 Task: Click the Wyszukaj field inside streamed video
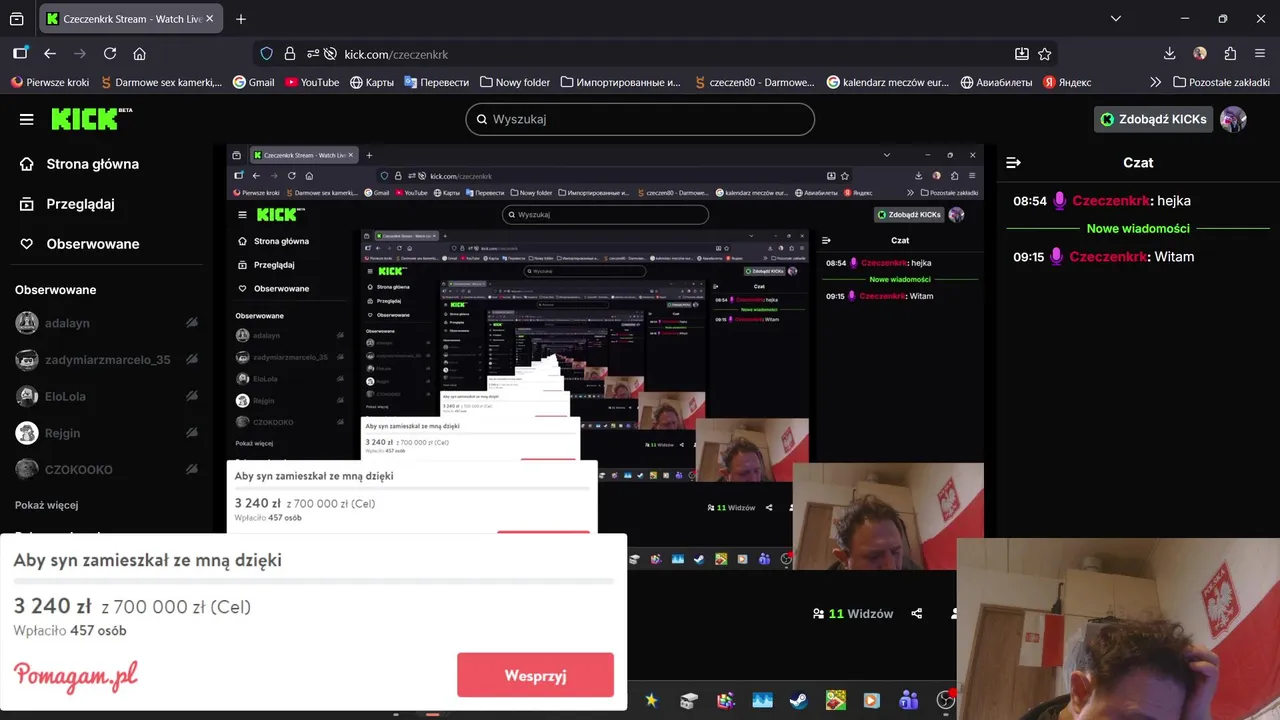pyautogui.click(x=605, y=215)
